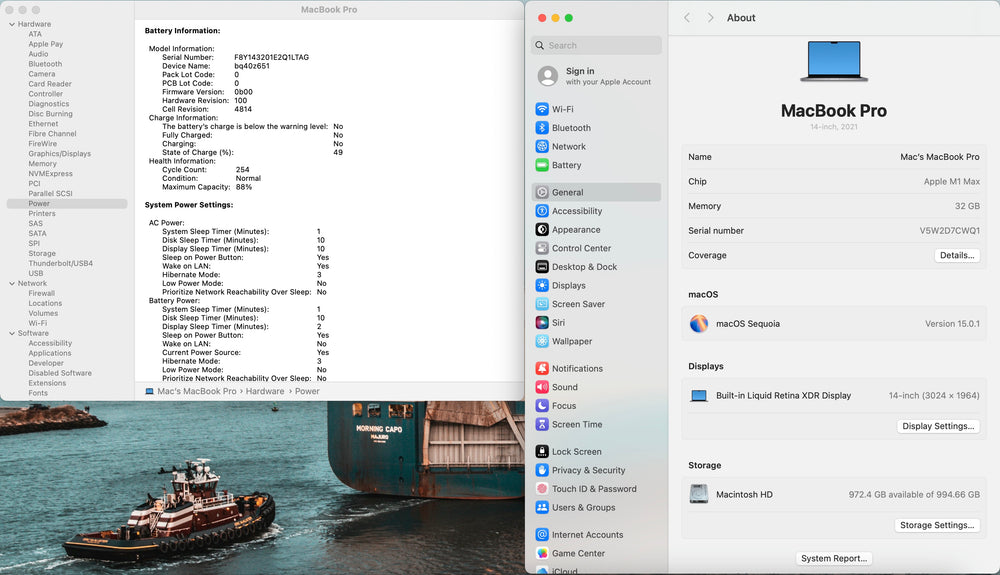Open Display Settings… button
The width and height of the screenshot is (1000, 575).
click(938, 426)
